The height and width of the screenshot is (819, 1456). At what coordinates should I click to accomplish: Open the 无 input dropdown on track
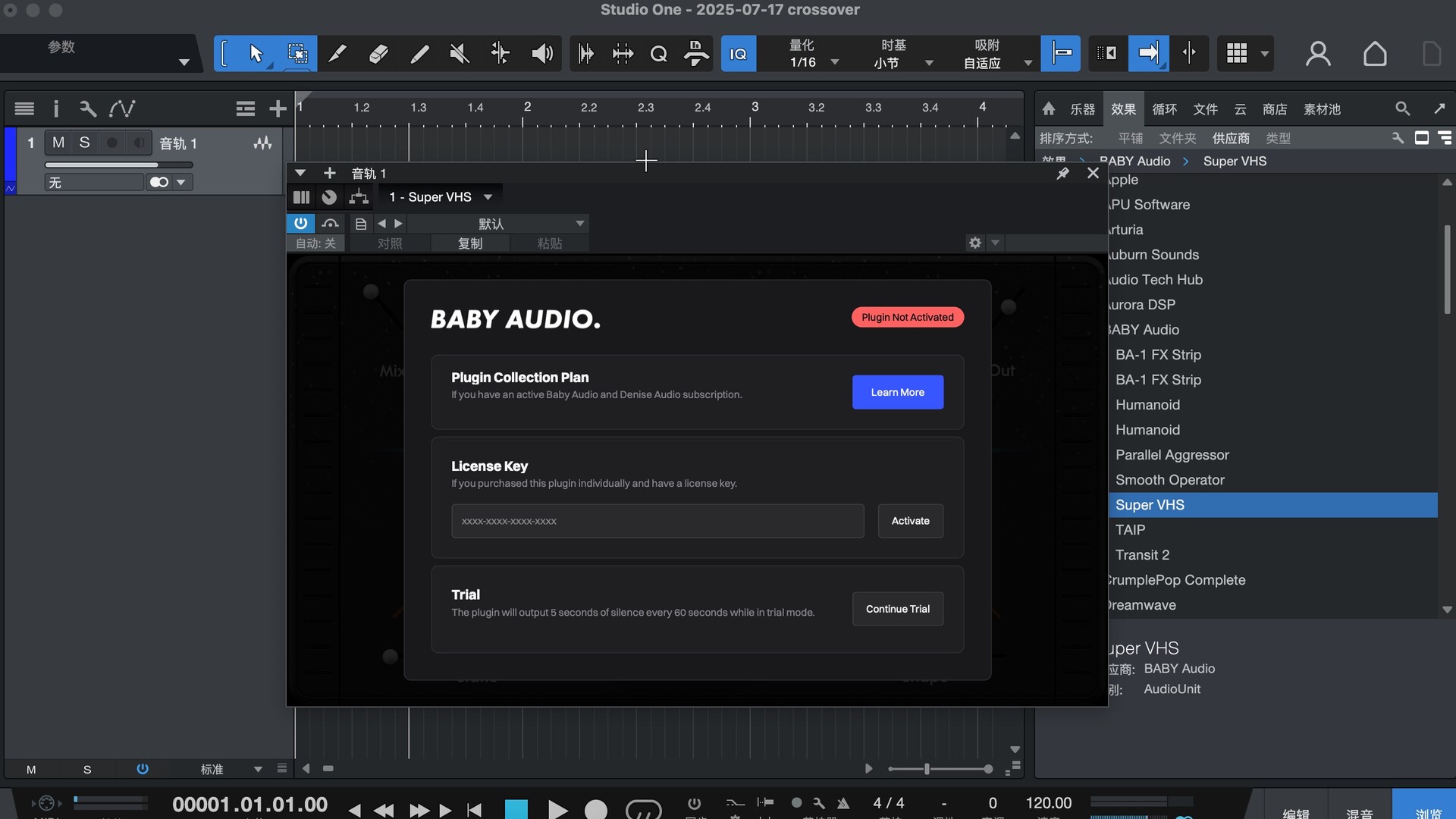coord(94,182)
